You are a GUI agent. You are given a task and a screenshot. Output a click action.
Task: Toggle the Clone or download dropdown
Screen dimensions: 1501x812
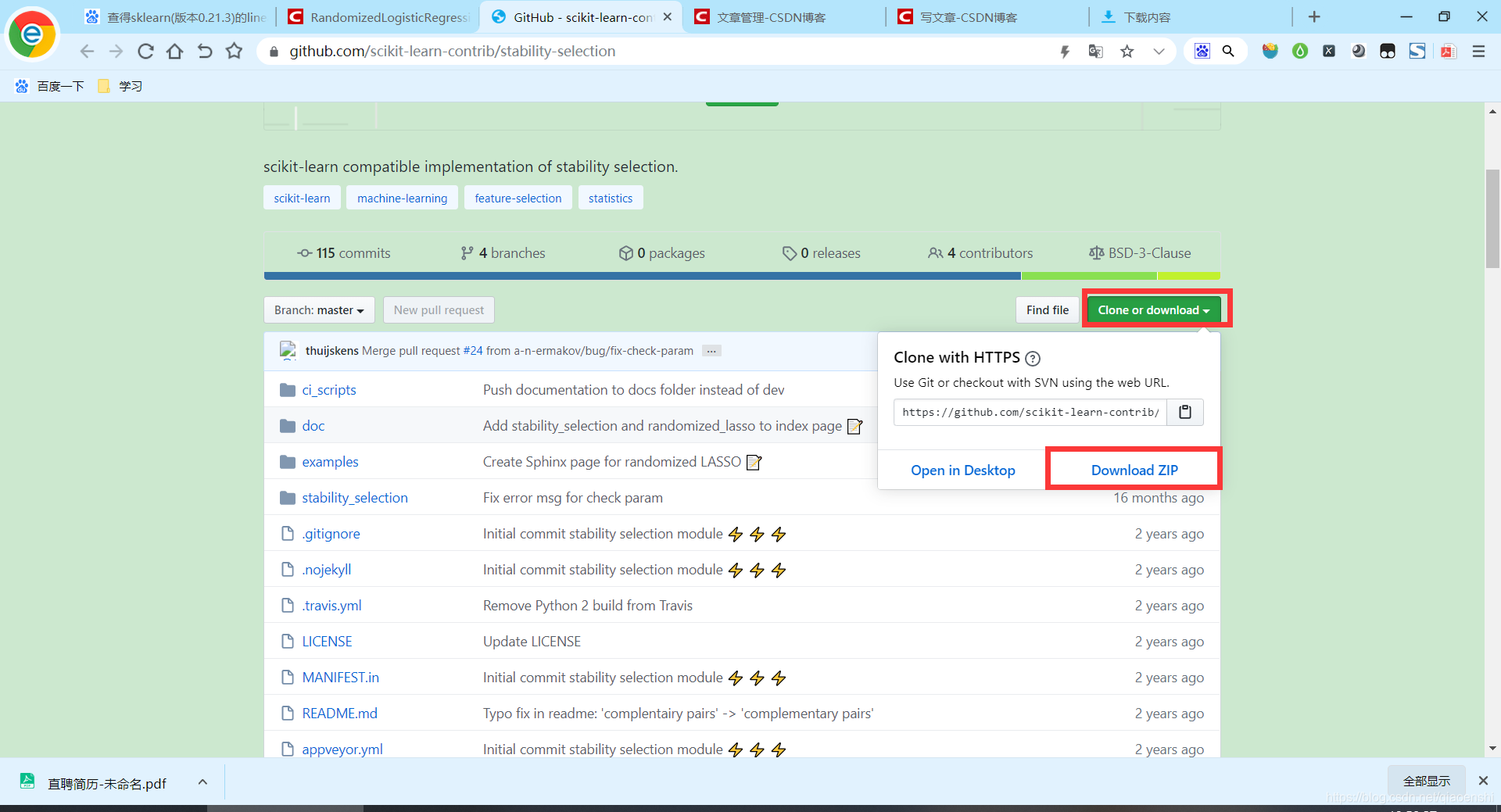coord(1154,310)
